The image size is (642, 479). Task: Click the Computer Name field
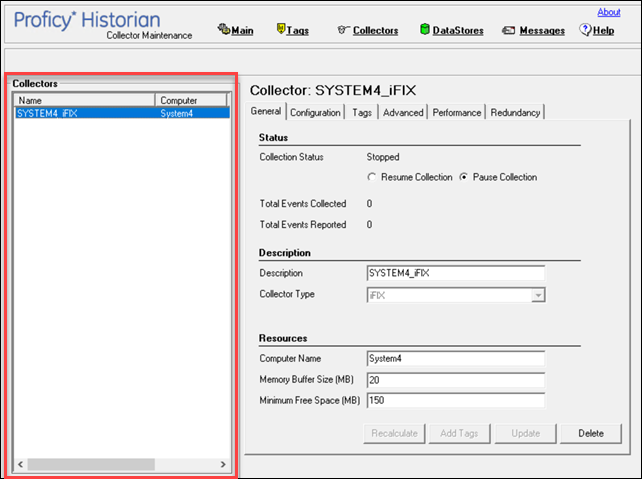pos(456,359)
